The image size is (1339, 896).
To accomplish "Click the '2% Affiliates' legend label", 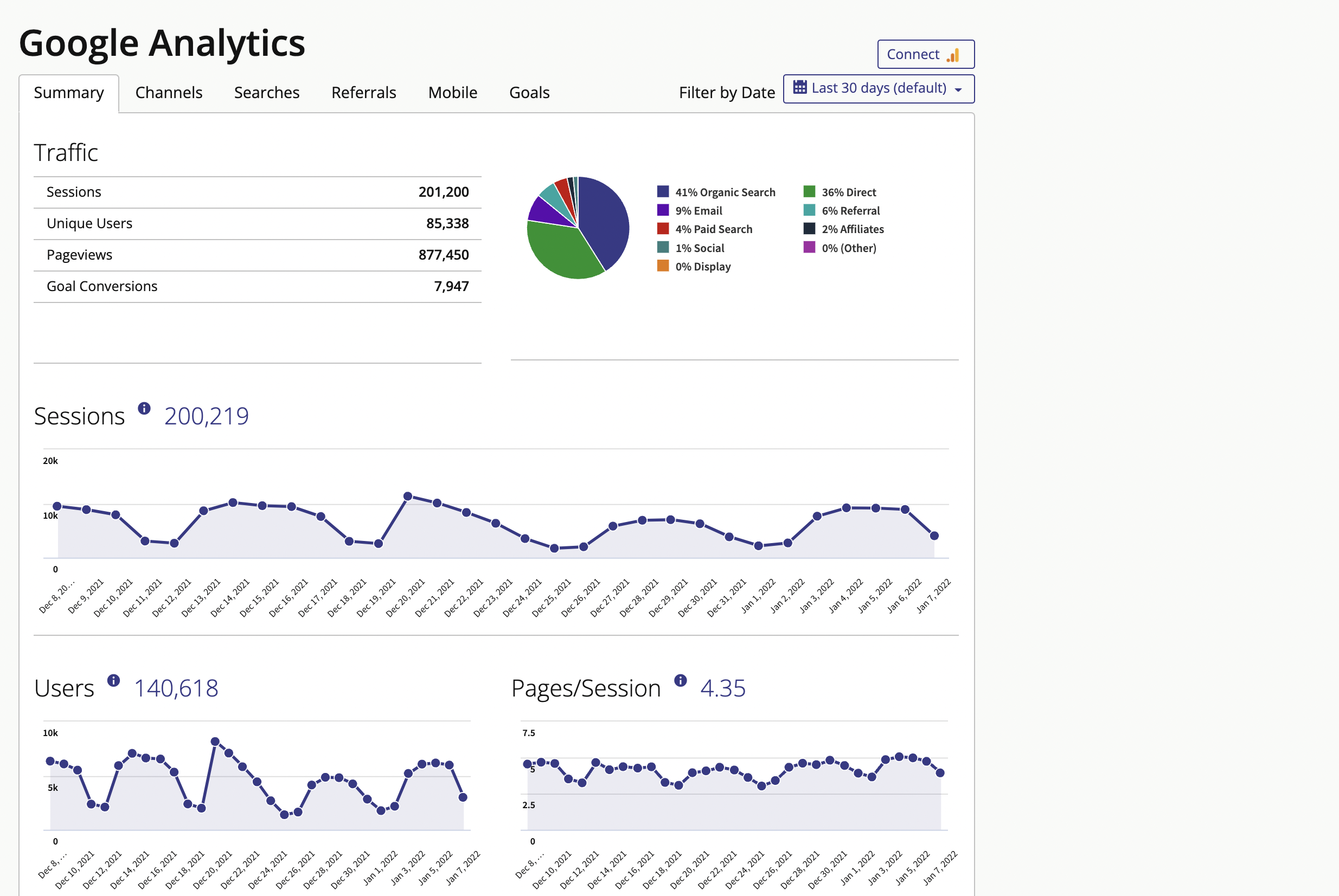I will click(x=853, y=229).
